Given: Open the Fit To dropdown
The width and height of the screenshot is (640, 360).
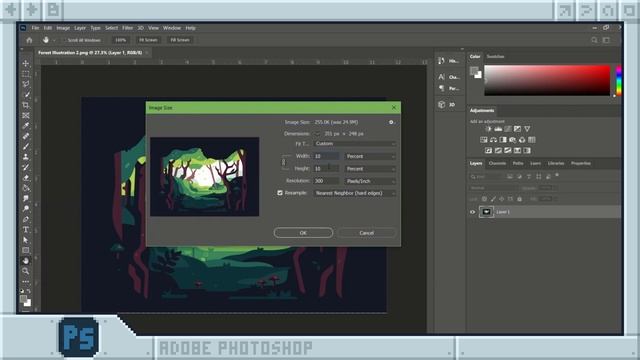Looking at the screenshot, I should (x=355, y=144).
